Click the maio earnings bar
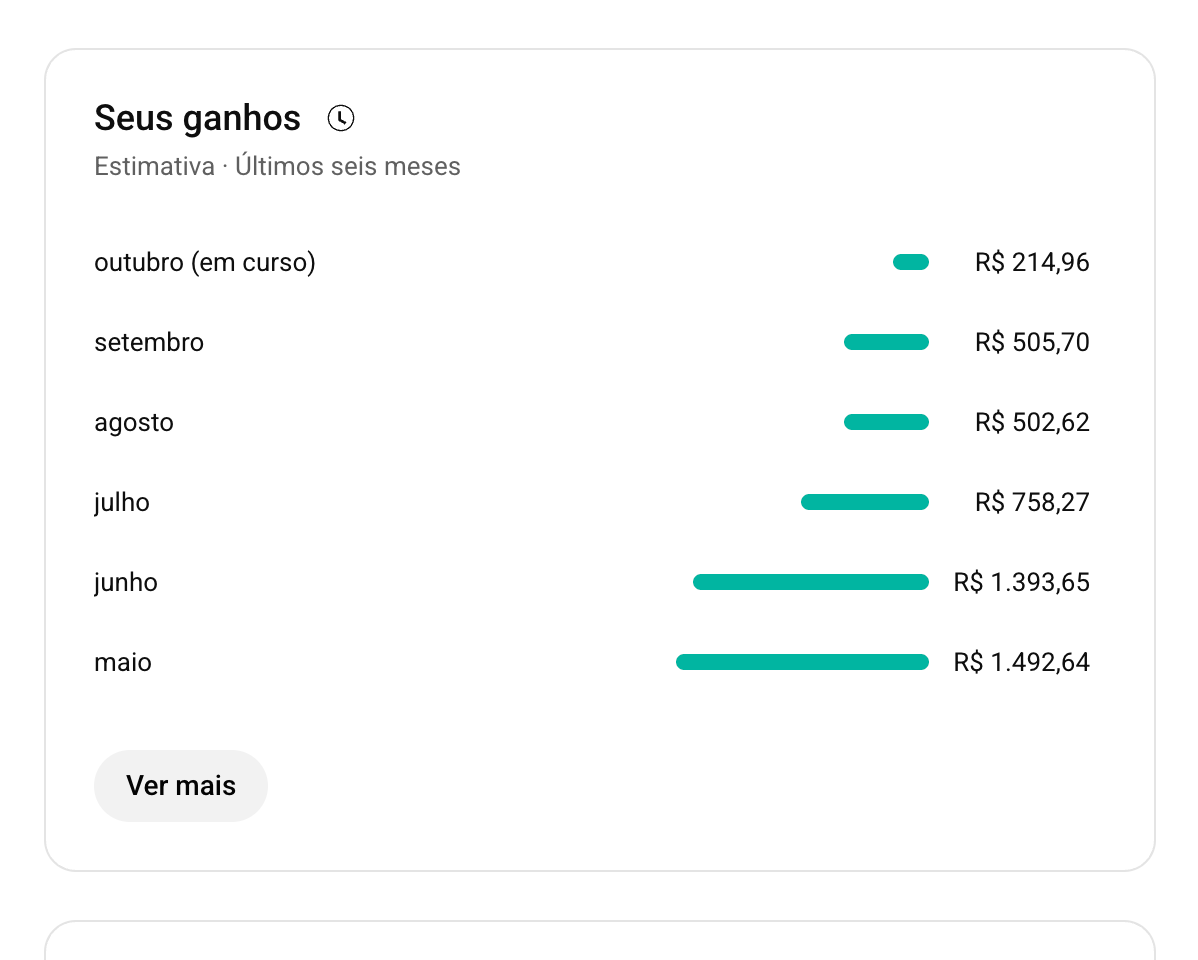Screen dimensions: 1198x960 pyautogui.click(x=802, y=662)
